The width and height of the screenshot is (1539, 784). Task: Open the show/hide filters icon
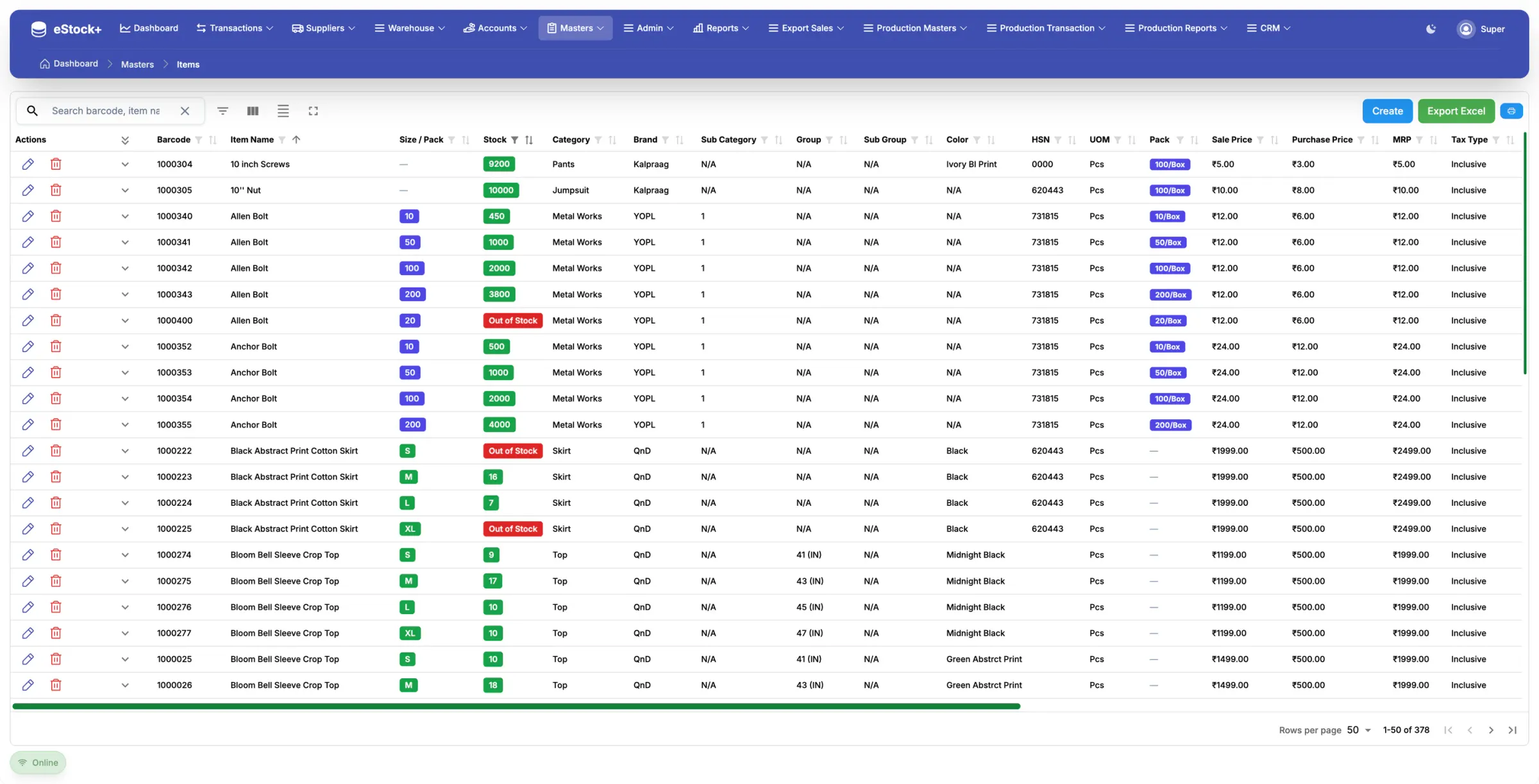pos(223,111)
